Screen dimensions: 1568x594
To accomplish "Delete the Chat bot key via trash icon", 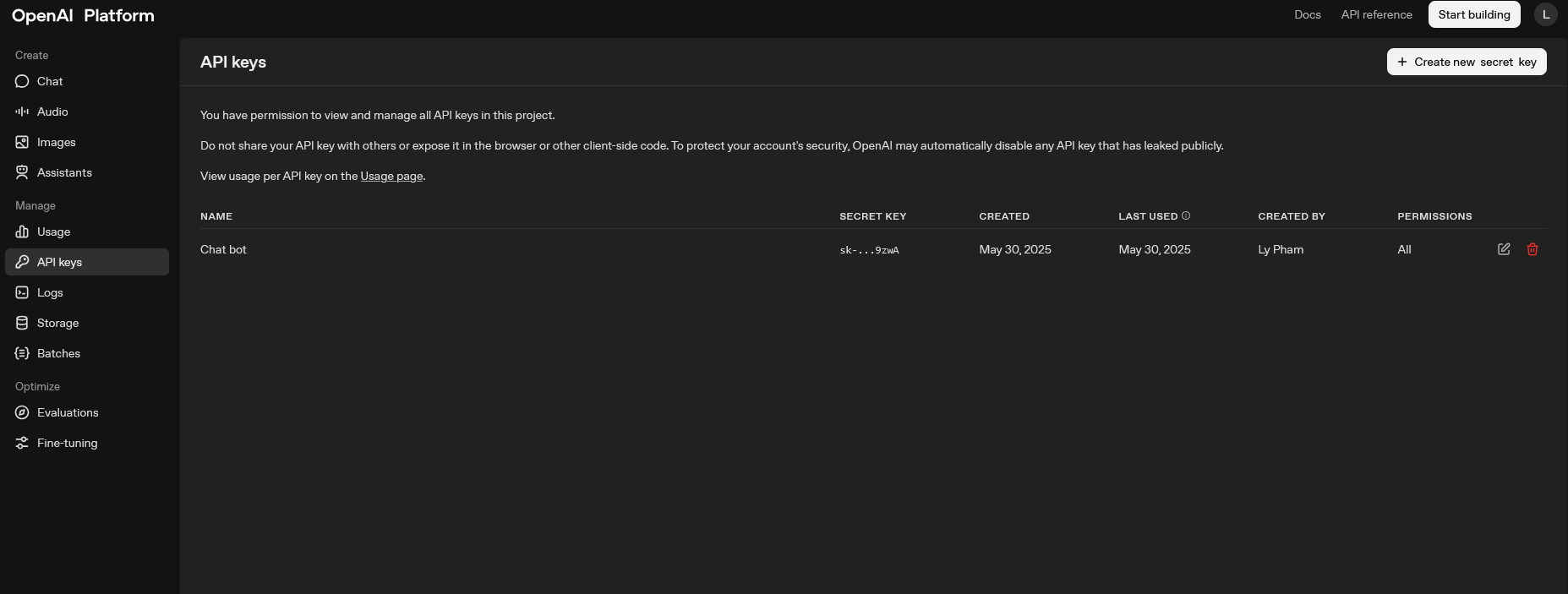I will click(1532, 249).
